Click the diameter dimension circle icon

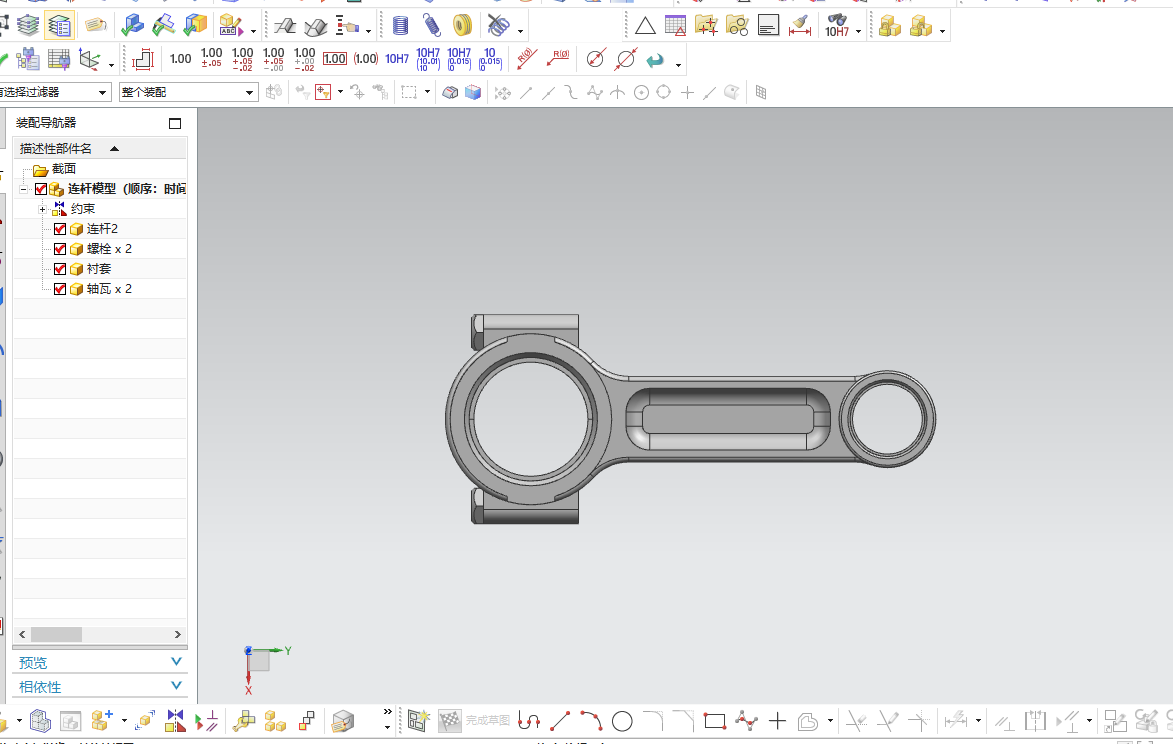click(x=595, y=59)
